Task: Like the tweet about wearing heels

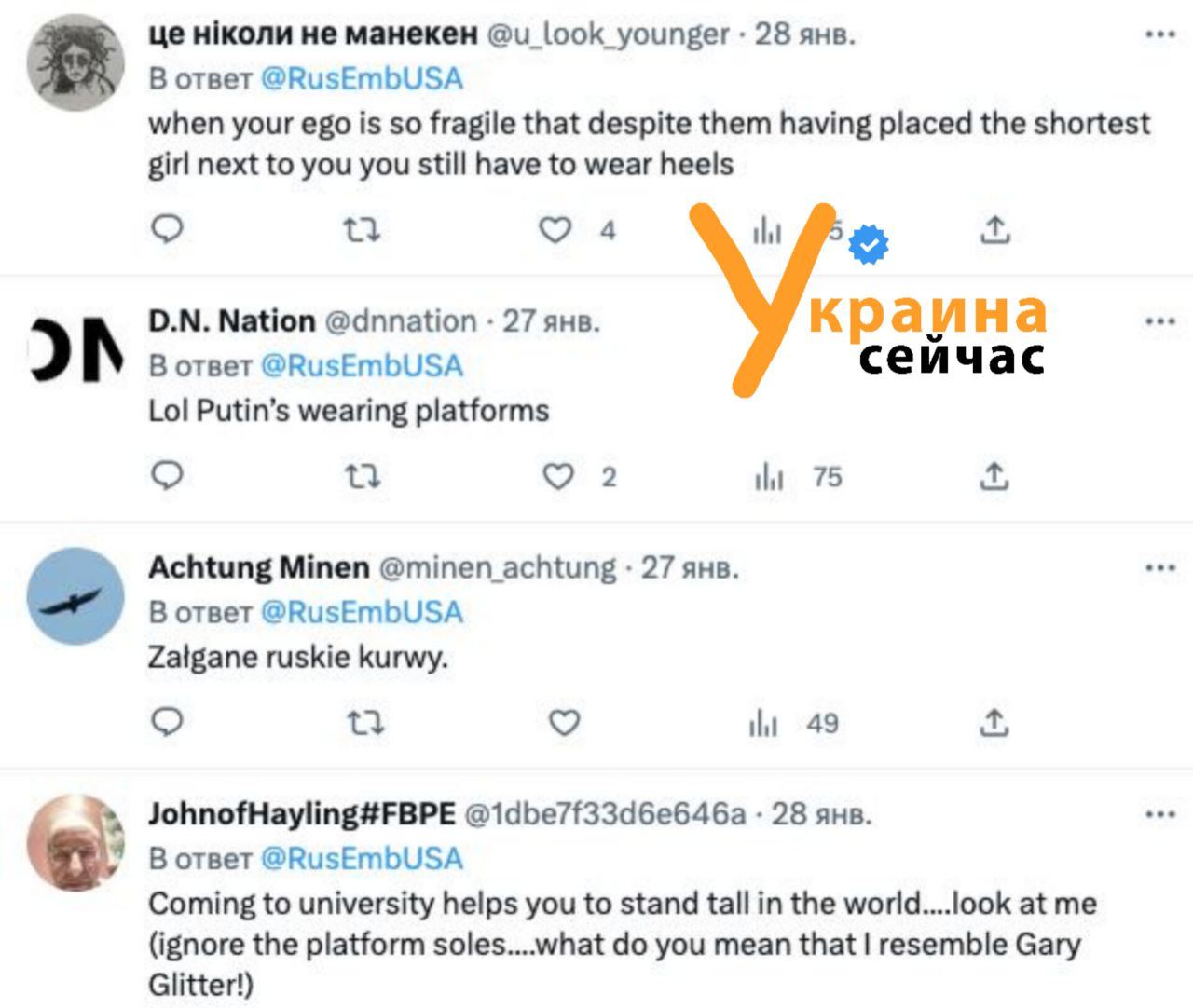Action: [x=555, y=229]
